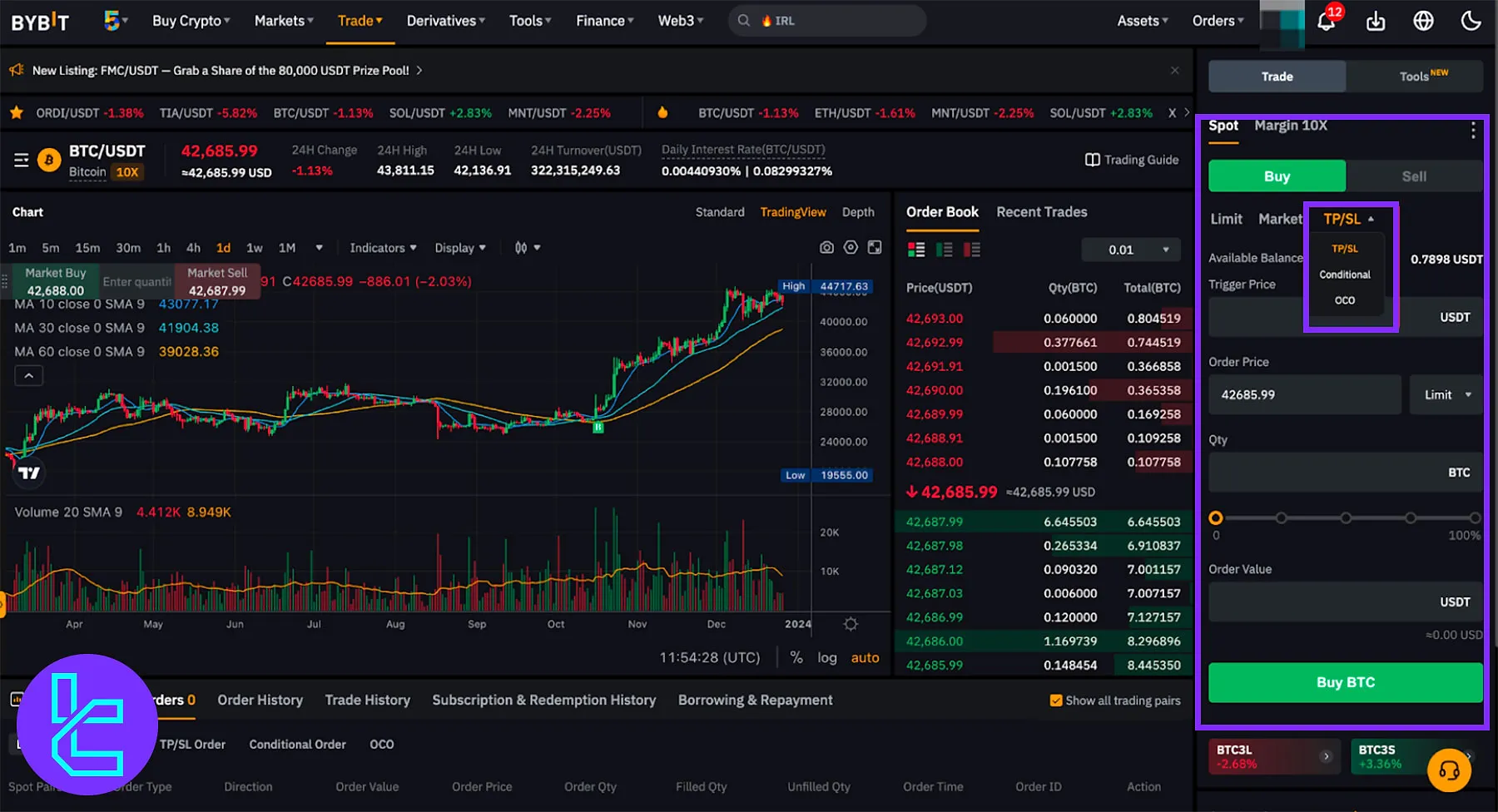1498x812 pixels.
Task: Open the Trading Guide link
Action: click(1132, 160)
